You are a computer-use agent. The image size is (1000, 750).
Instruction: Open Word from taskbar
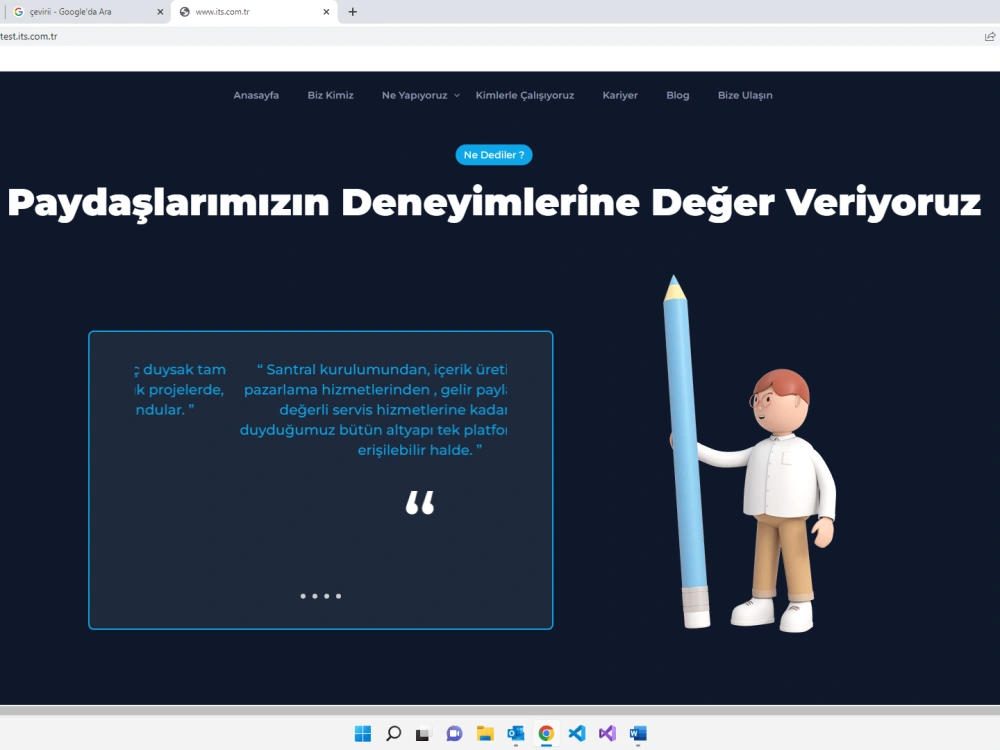(x=638, y=734)
